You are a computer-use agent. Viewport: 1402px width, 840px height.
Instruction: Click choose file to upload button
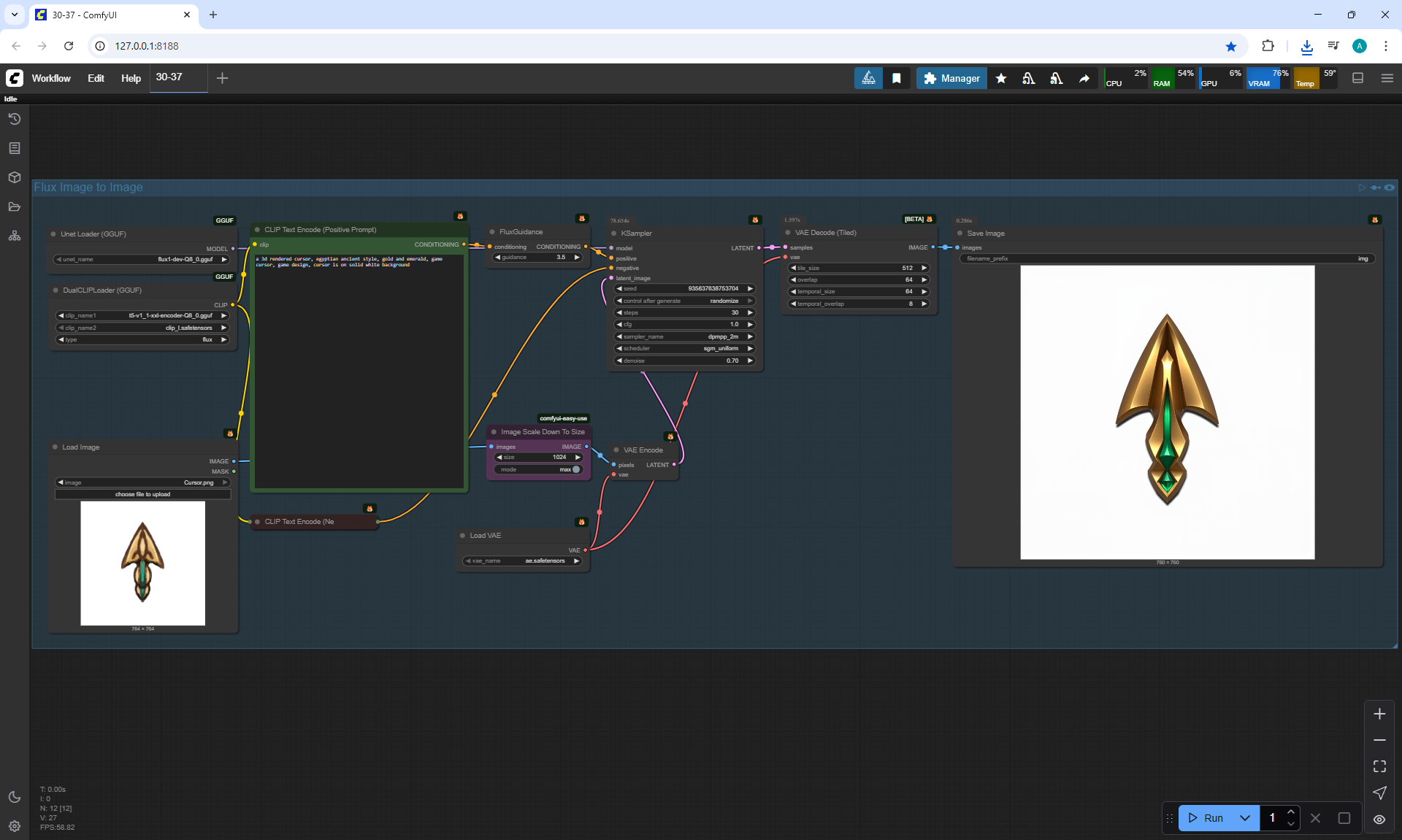[142, 494]
